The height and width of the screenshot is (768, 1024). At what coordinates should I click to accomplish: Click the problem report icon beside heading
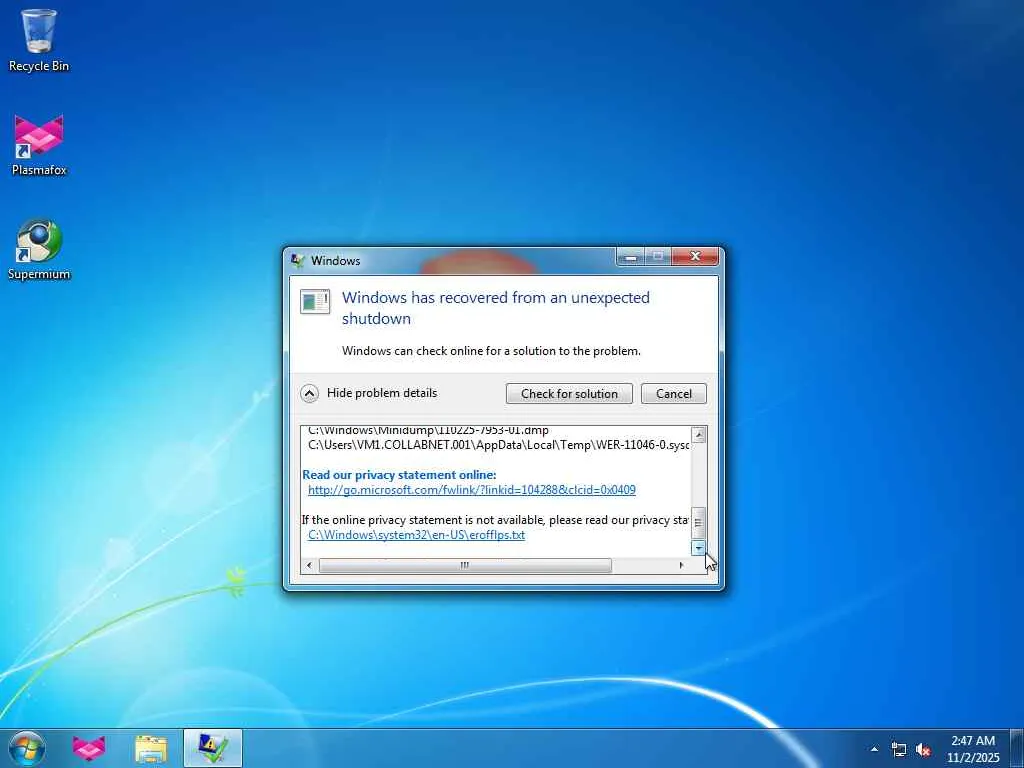coord(315,302)
